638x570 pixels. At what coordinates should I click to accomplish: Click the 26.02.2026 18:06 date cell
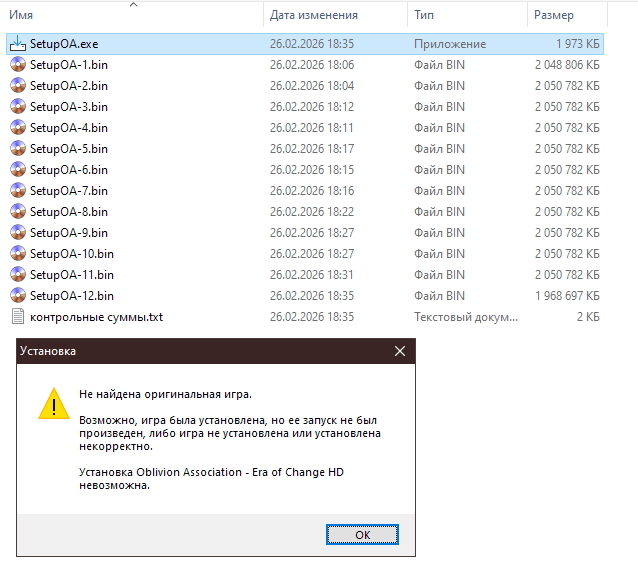(x=312, y=65)
